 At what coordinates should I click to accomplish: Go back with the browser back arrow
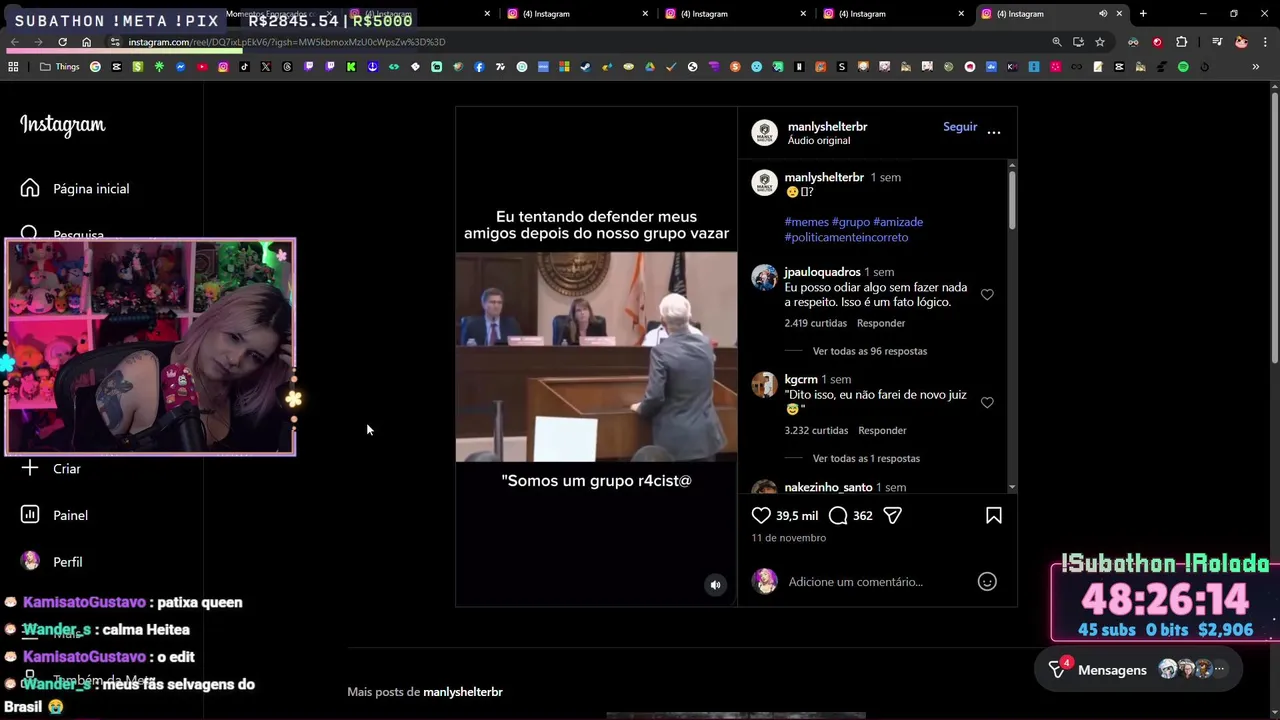pos(14,42)
